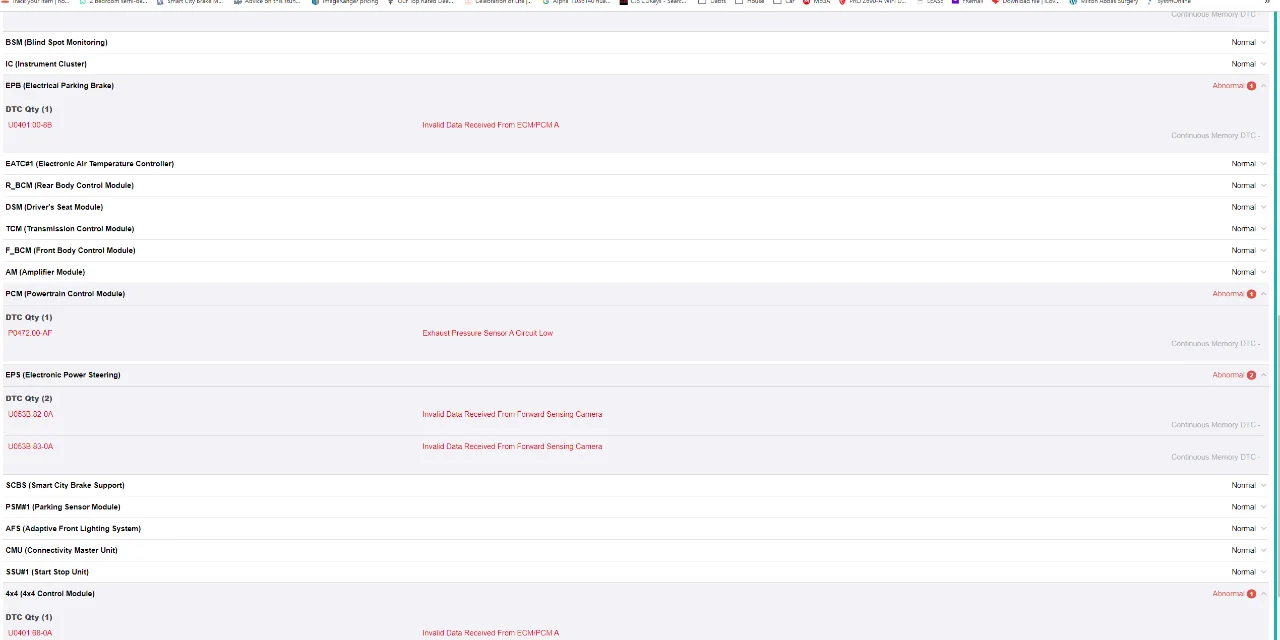
Task: Collapse the EPB Electrical Parking Brake section
Action: [1263, 86]
